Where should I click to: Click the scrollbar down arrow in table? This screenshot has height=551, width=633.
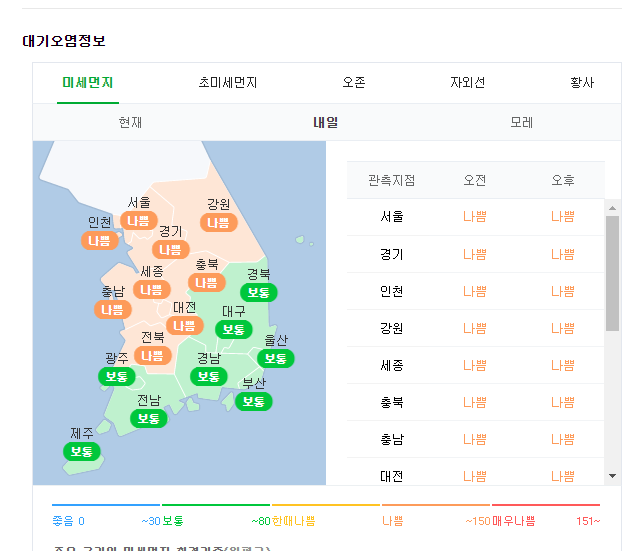pyautogui.click(x=612, y=476)
